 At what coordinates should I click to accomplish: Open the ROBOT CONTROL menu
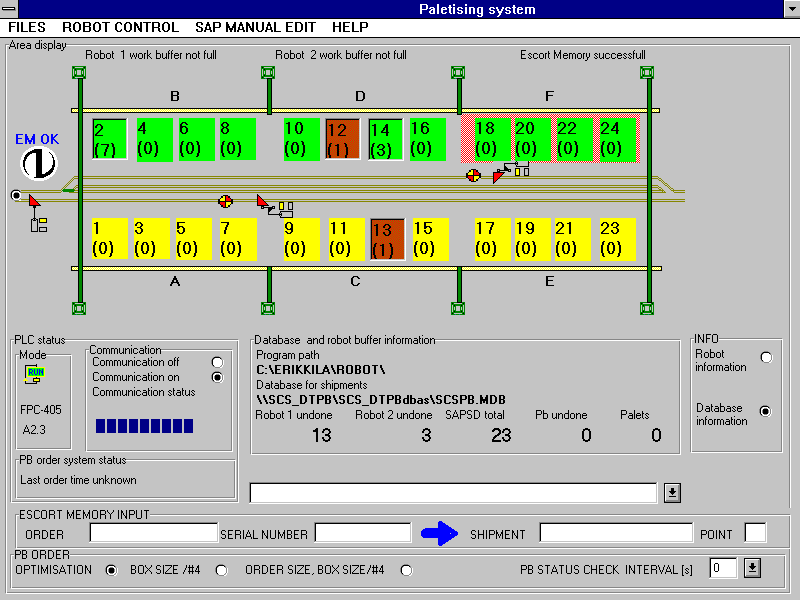120,27
